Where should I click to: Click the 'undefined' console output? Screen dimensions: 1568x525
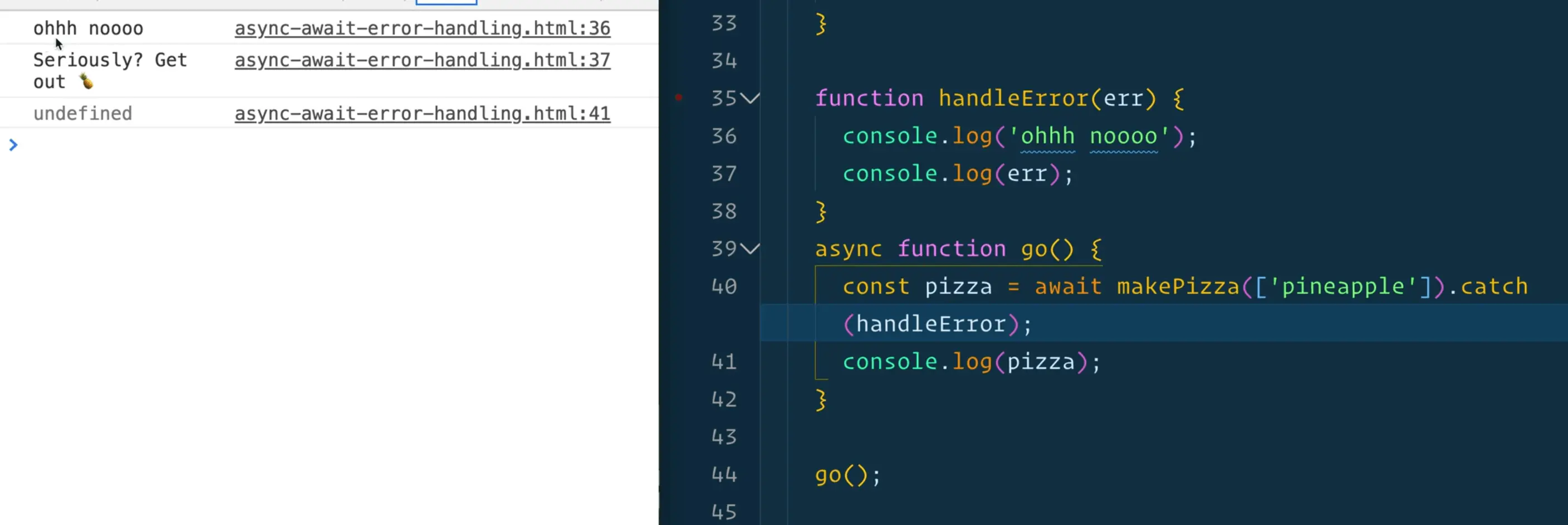[82, 113]
